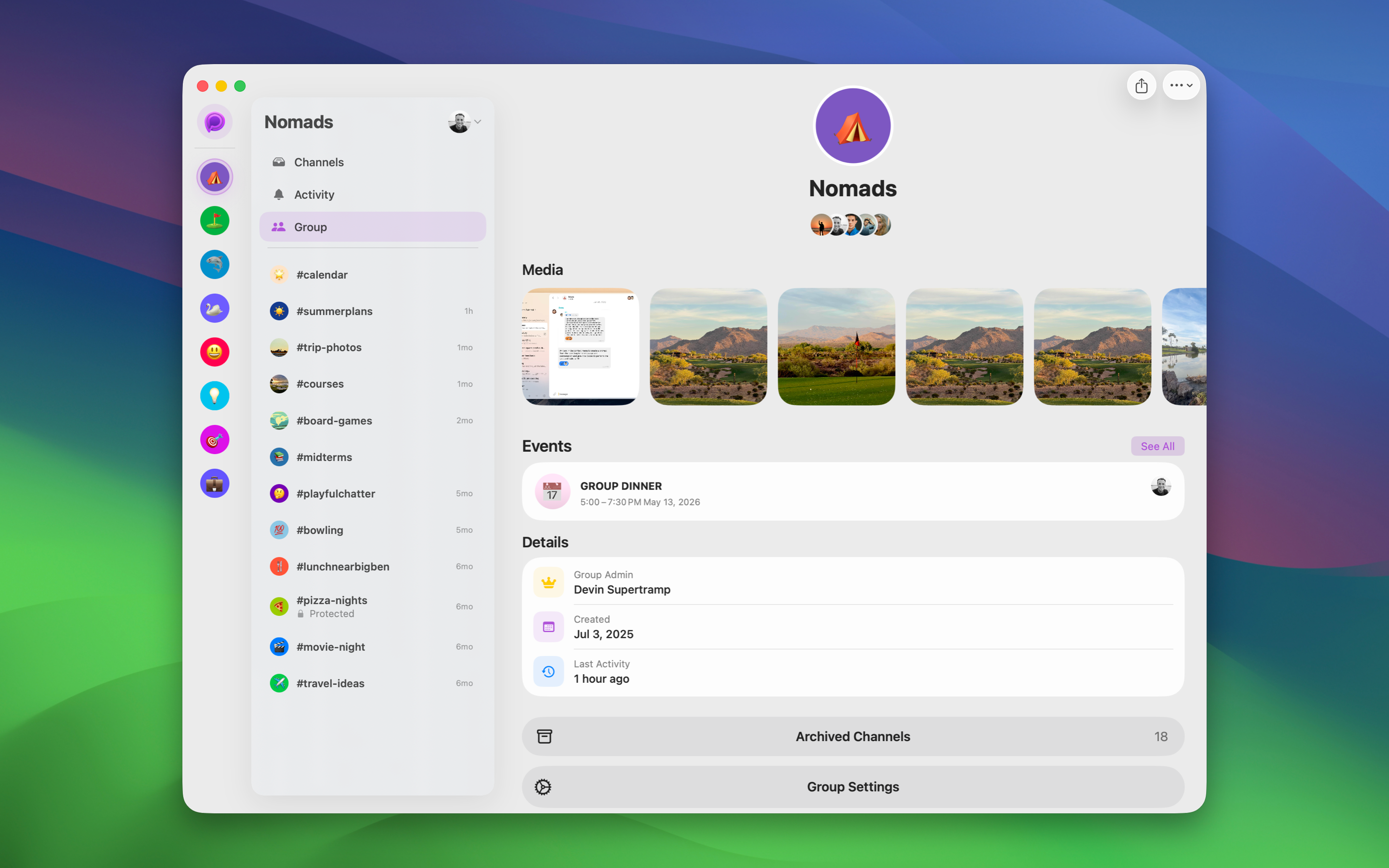Image resolution: width=1389 pixels, height=868 pixels.
Task: Click the attendee avatar on GROUP DINNER event
Action: coord(1160,486)
